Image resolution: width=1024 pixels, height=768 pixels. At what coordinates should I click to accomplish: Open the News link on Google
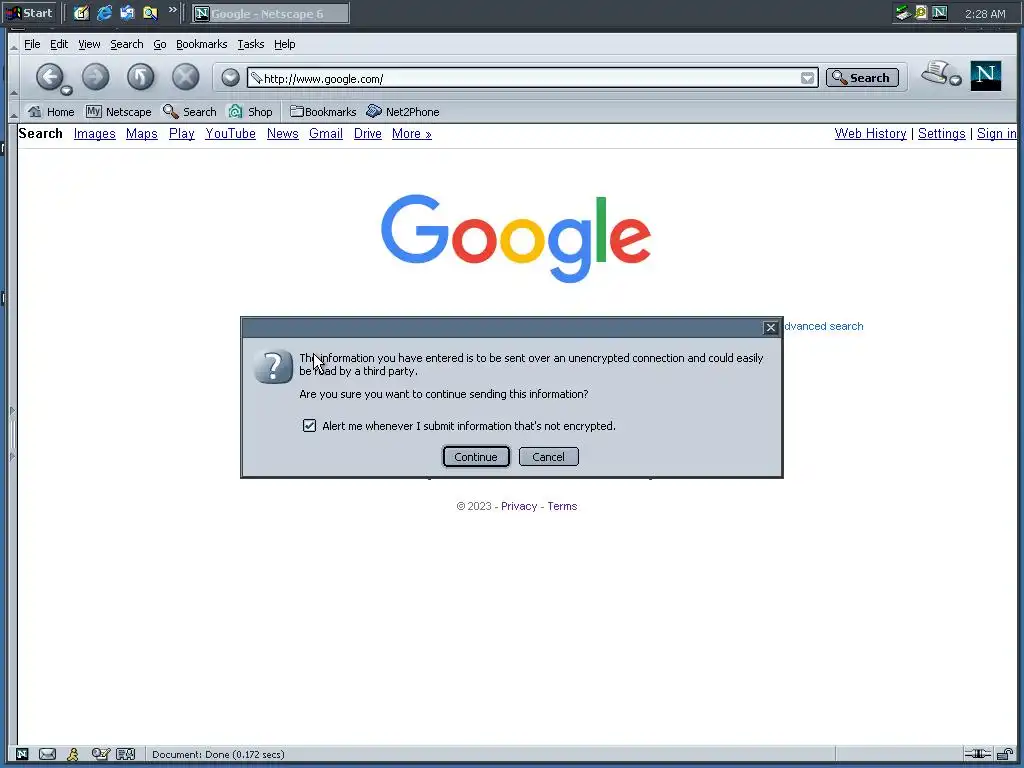coord(283,134)
